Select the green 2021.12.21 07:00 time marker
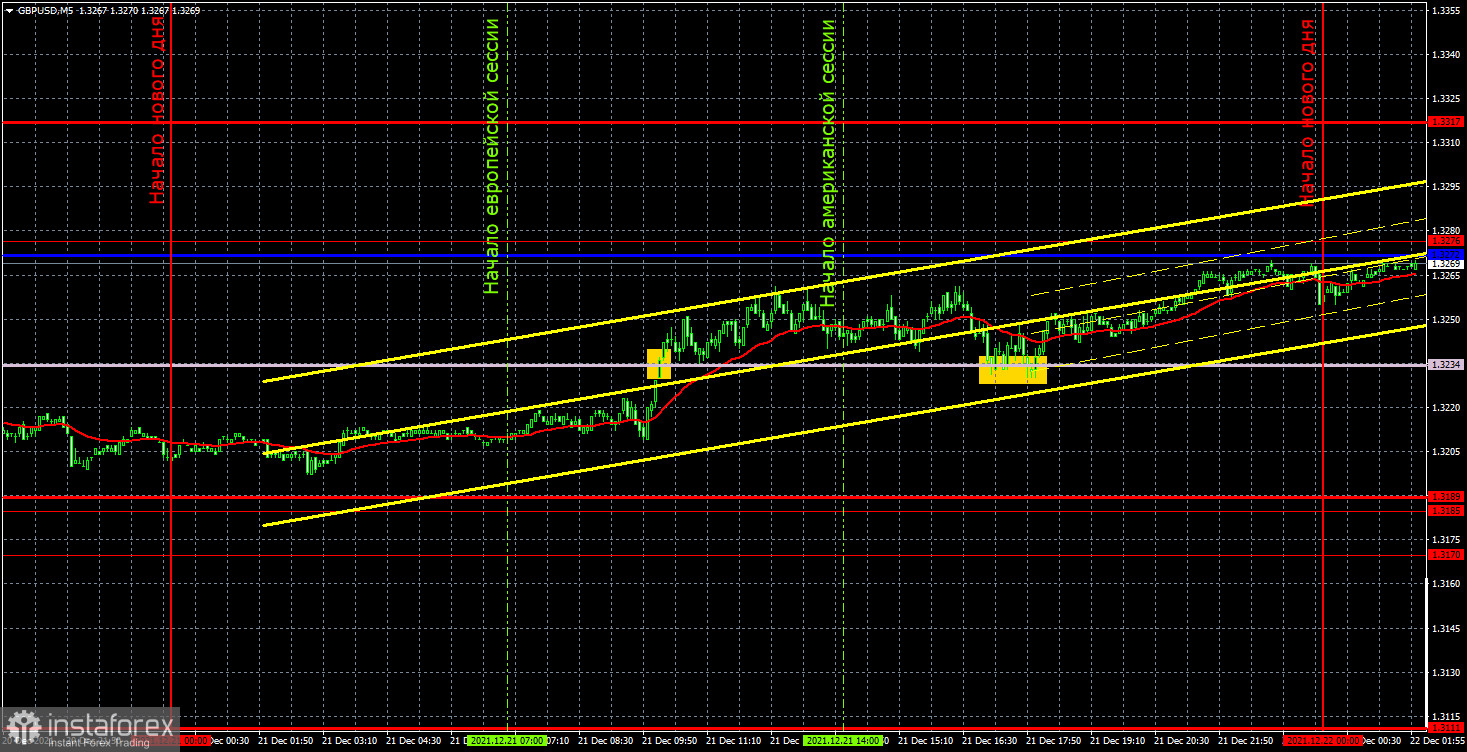The image size is (1467, 752). (508, 741)
